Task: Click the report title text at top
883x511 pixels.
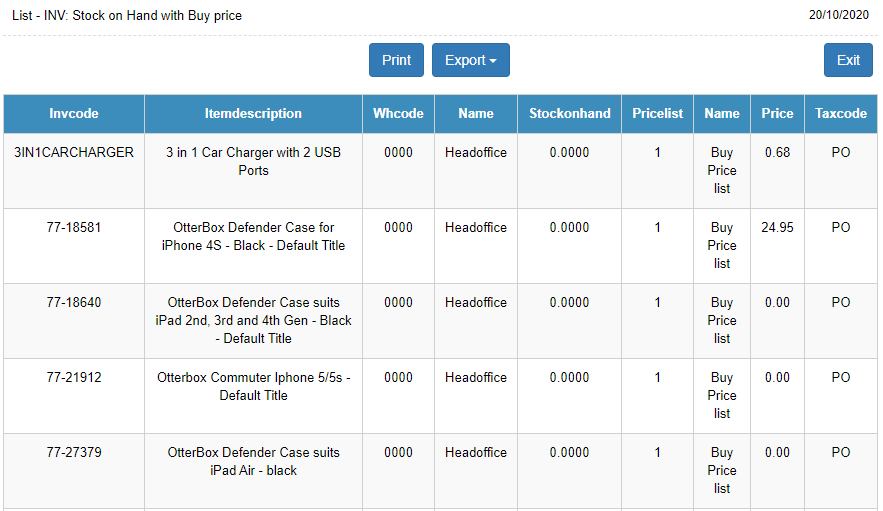Action: tap(127, 16)
